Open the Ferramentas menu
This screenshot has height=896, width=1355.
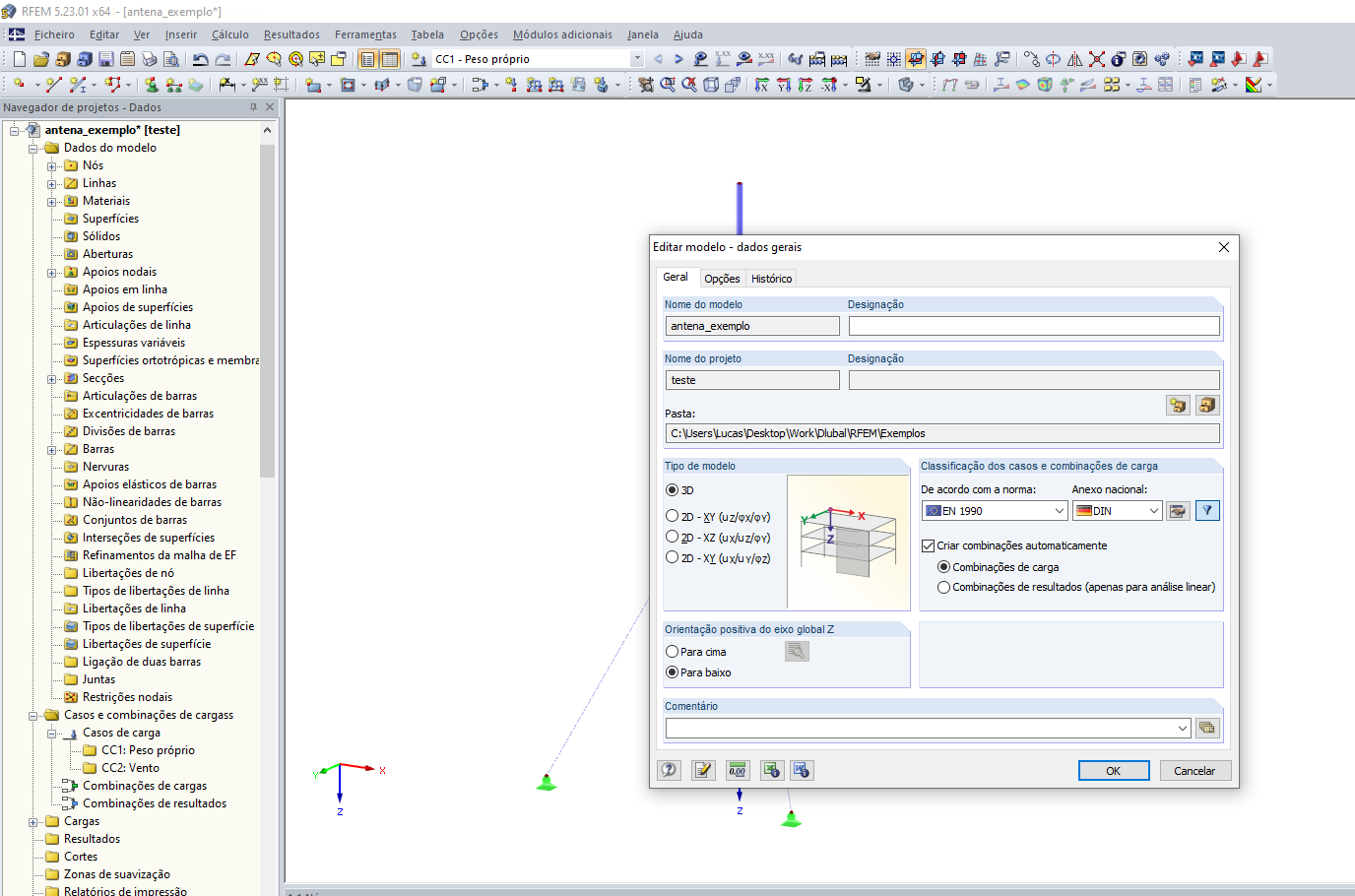point(365,34)
